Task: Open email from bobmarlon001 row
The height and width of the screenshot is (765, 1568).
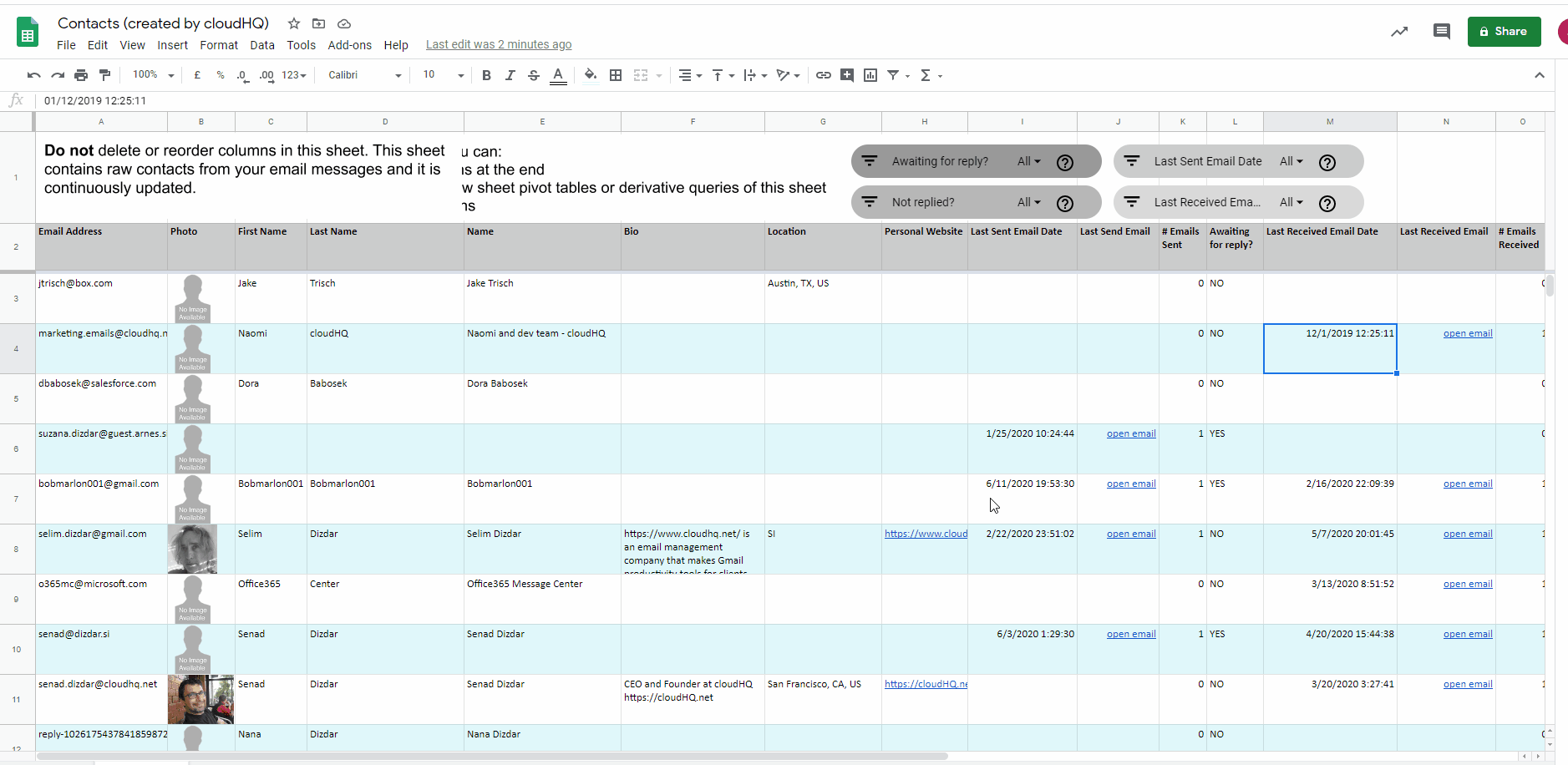Action: coord(1130,483)
